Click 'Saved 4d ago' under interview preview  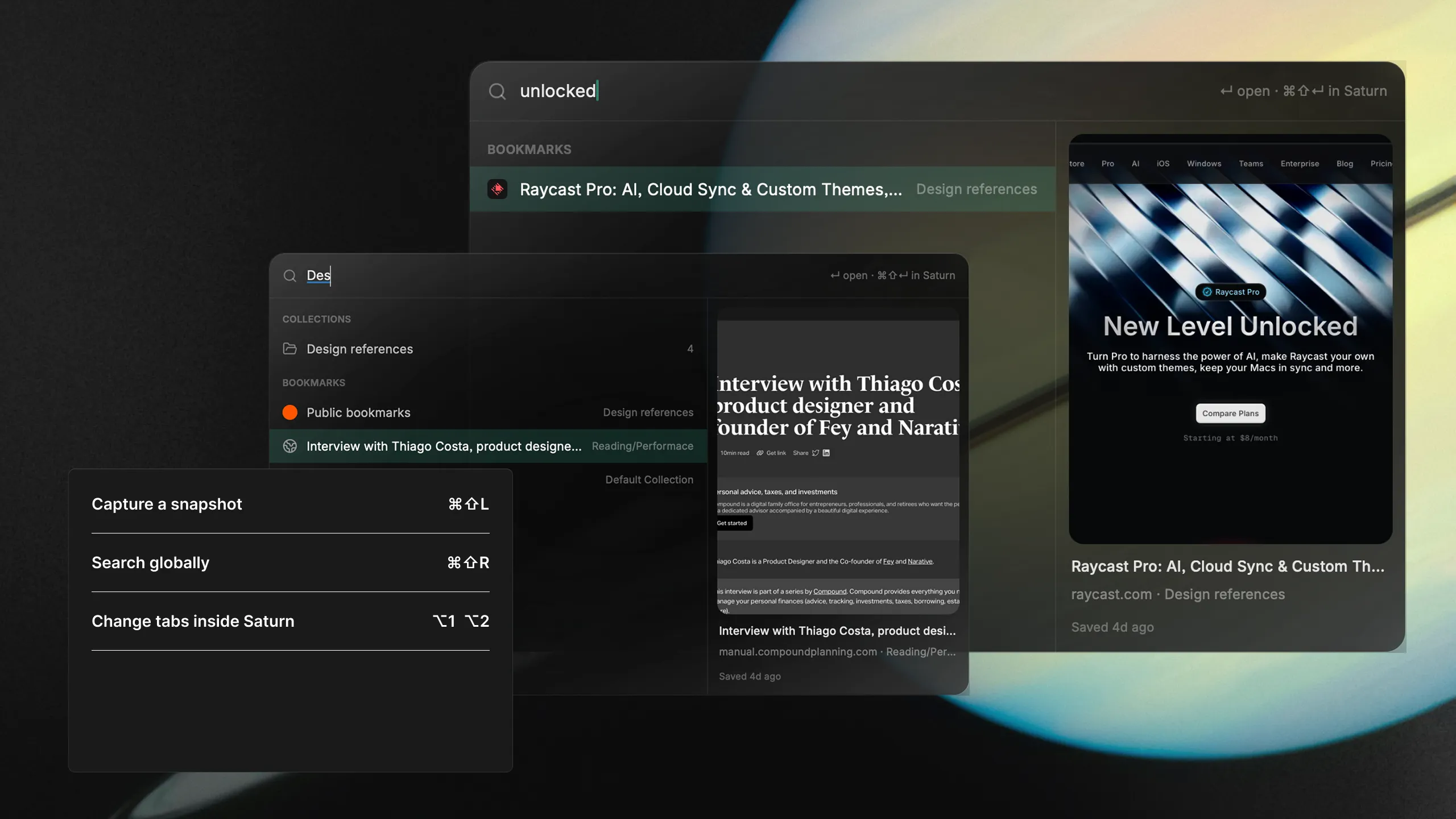tap(750, 676)
